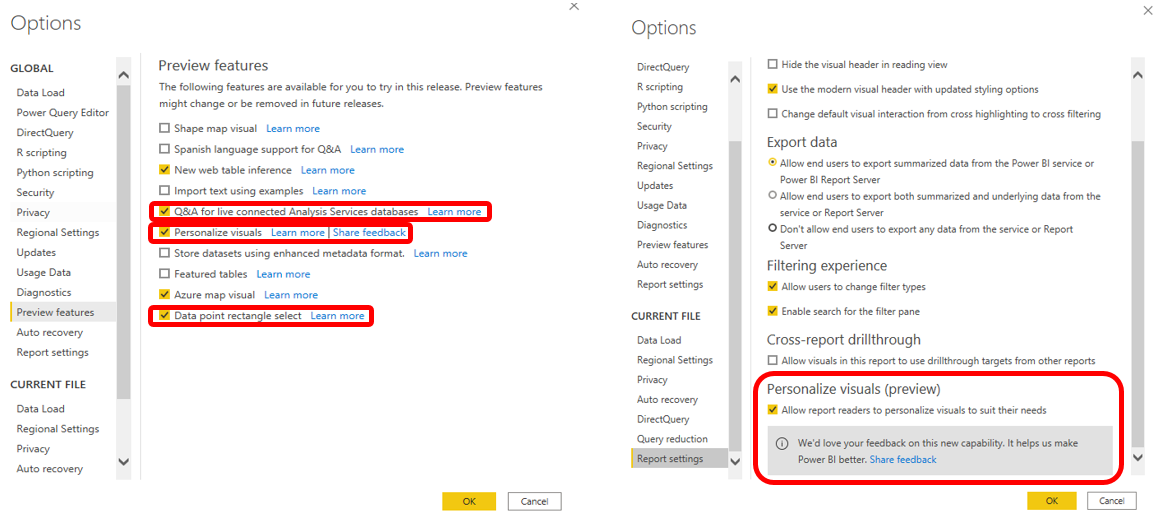Uncheck New web table inference

(x=165, y=170)
